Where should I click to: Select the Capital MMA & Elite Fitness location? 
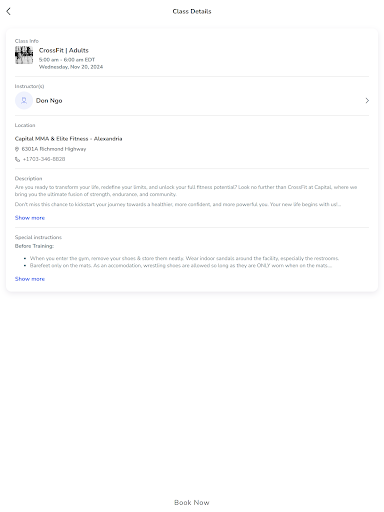coord(68,139)
